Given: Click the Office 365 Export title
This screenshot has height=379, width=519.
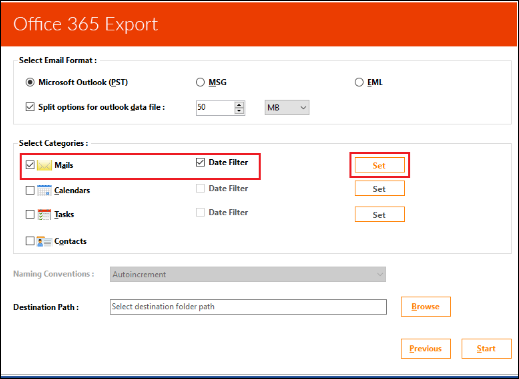Looking at the screenshot, I should click(86, 24).
